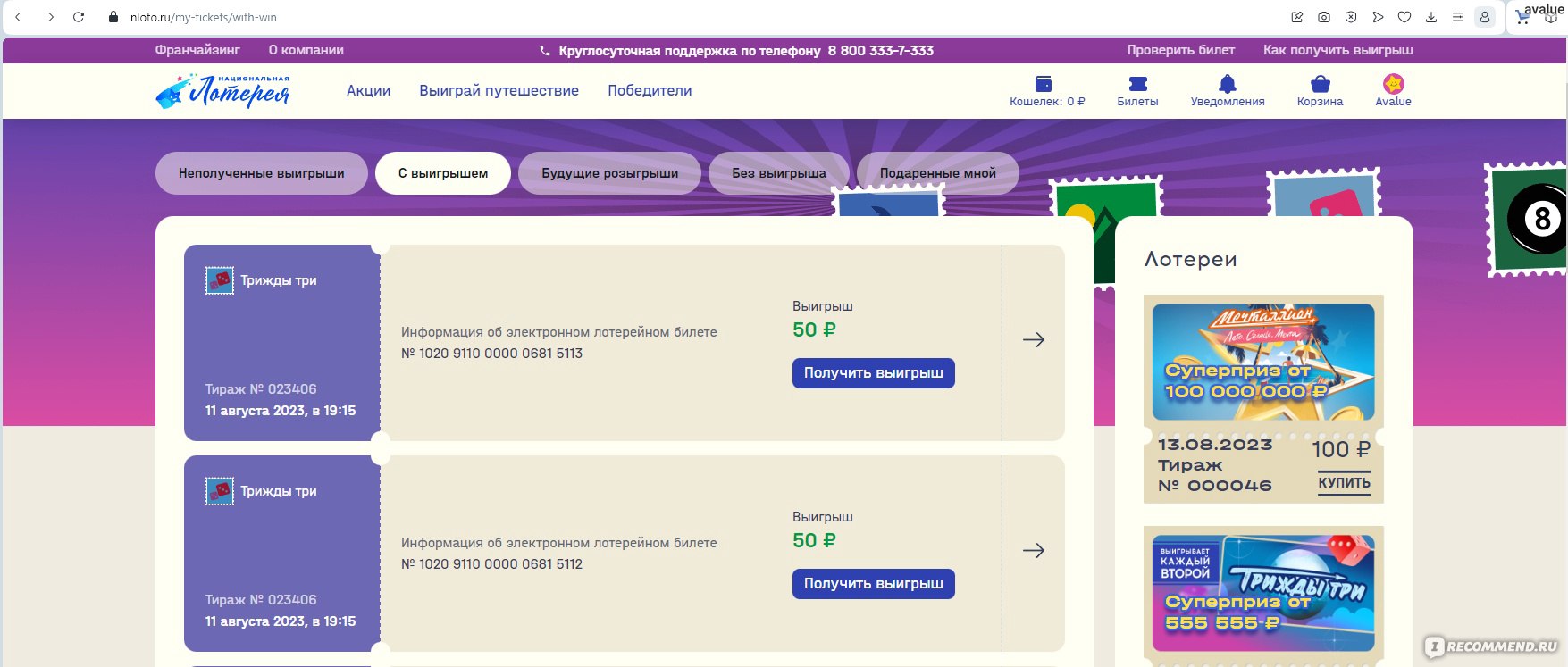Open the Билеты tickets icon

[1138, 84]
